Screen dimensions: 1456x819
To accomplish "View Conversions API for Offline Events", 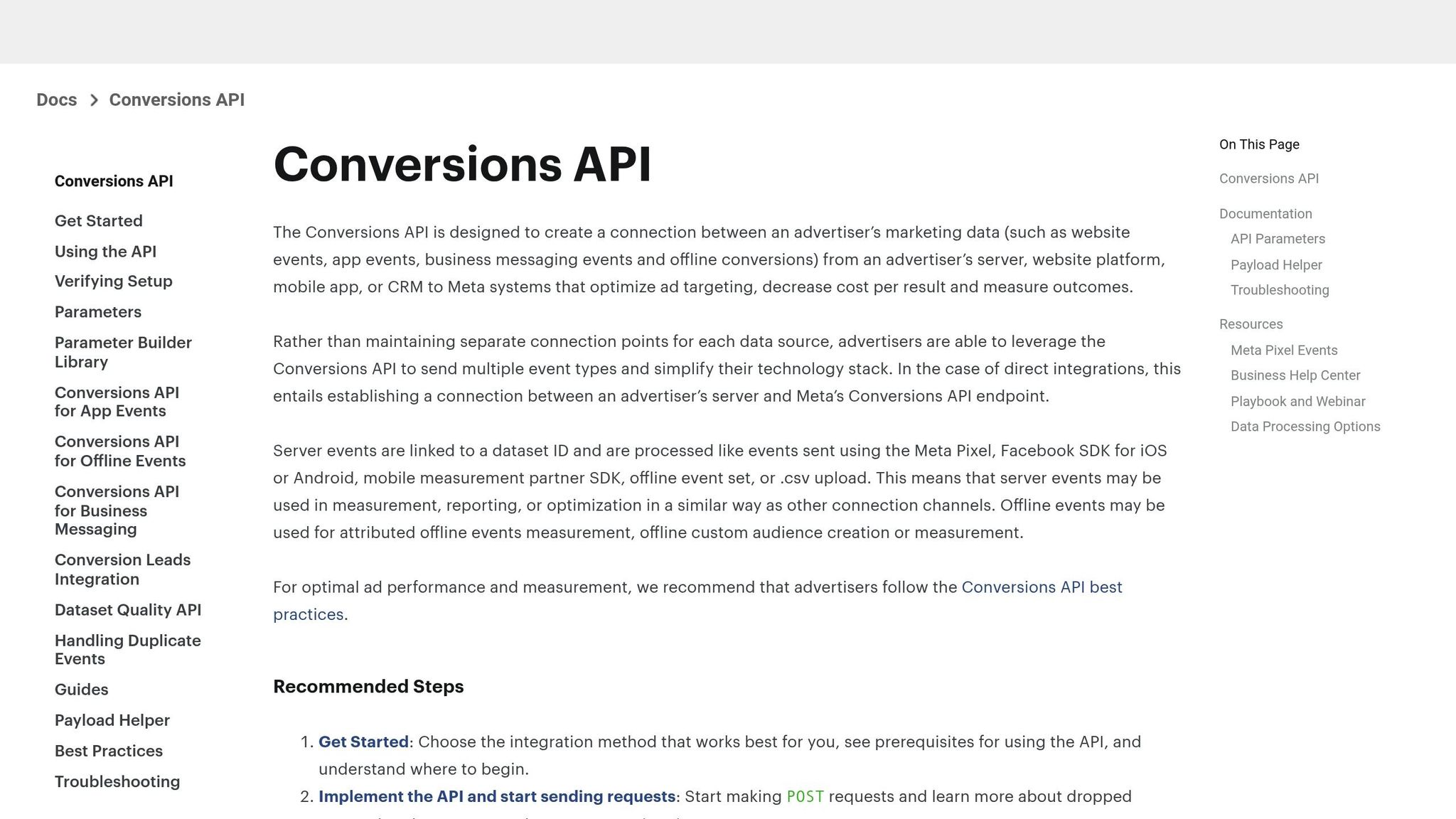I will pyautogui.click(x=120, y=451).
